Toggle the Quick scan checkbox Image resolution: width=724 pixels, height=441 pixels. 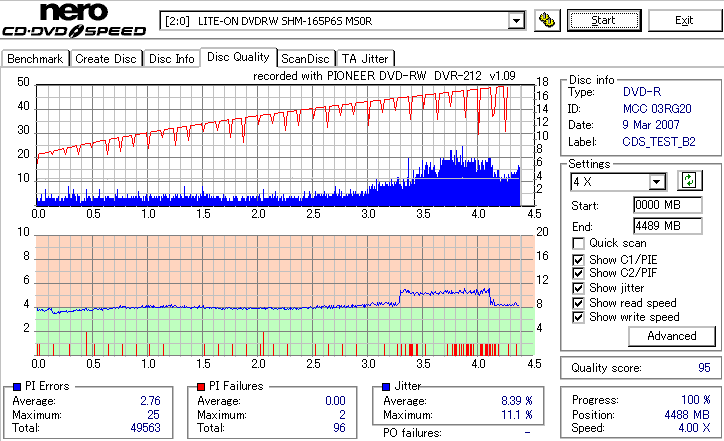(578, 243)
